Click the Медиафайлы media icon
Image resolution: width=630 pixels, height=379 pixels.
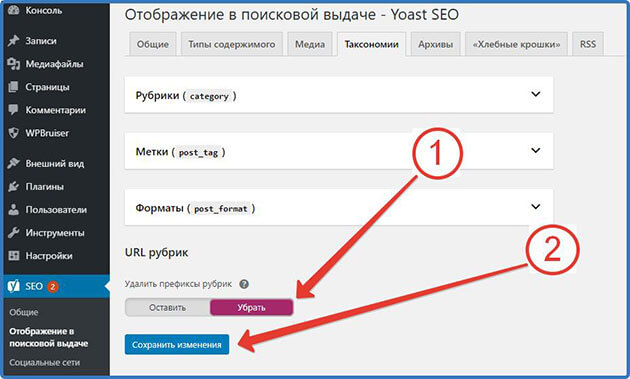pyautogui.click(x=13, y=64)
